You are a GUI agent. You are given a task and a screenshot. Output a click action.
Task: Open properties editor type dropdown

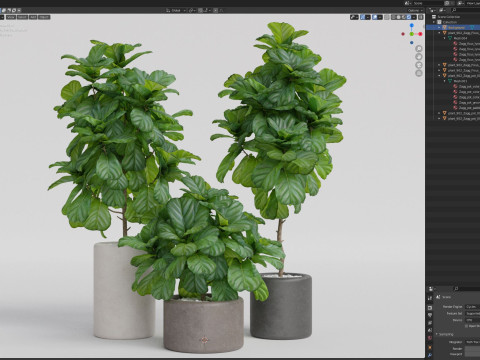tap(432, 289)
